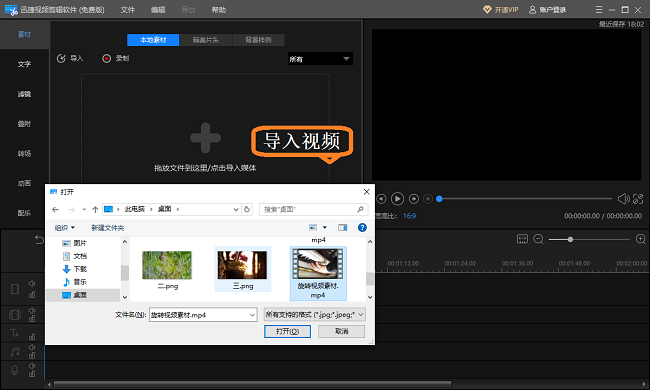The width and height of the screenshot is (650, 390).
Task: Open the hamburger main menu icon
Action: (x=599, y=10)
